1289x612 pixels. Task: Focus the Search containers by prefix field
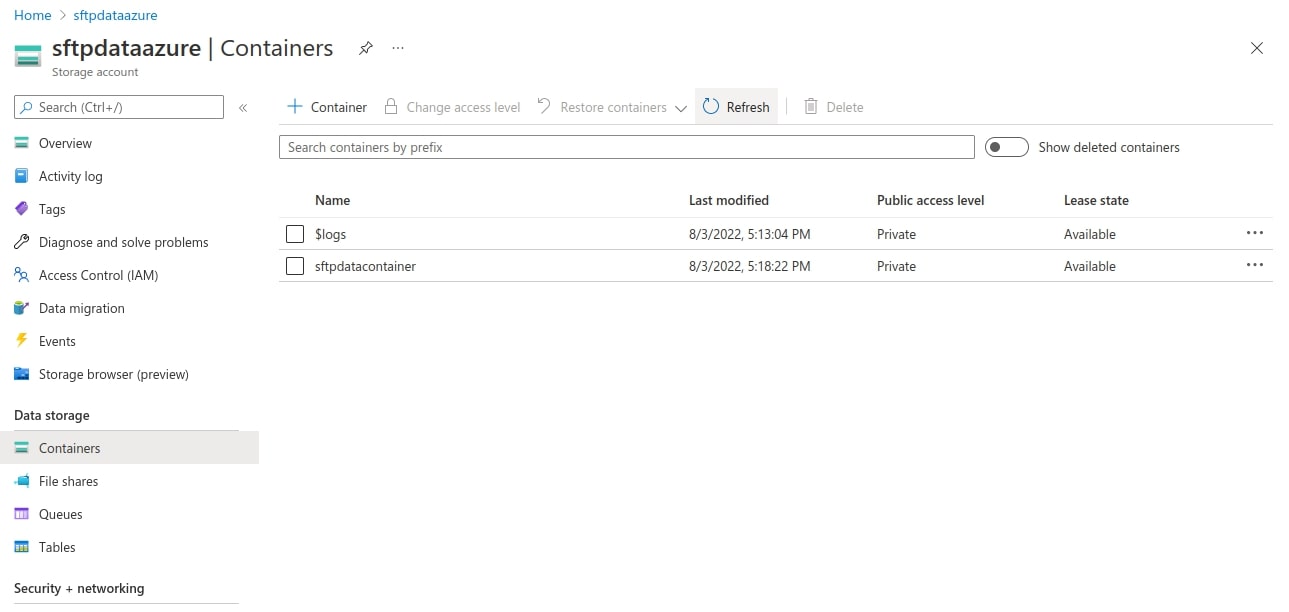point(627,147)
